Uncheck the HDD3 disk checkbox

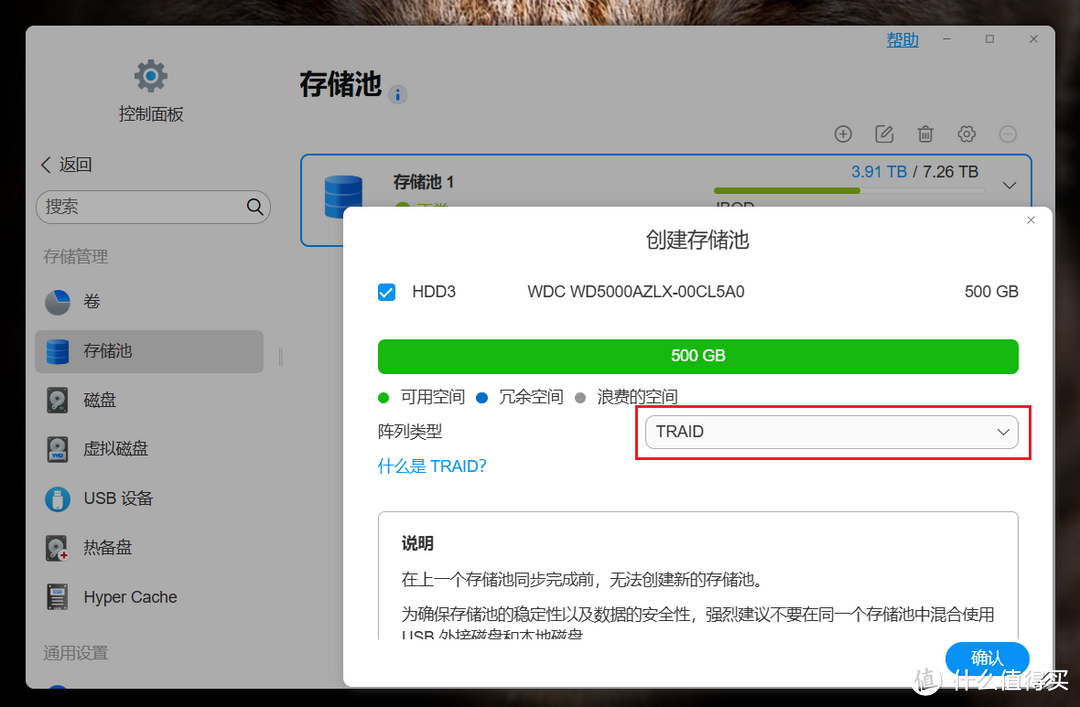387,291
